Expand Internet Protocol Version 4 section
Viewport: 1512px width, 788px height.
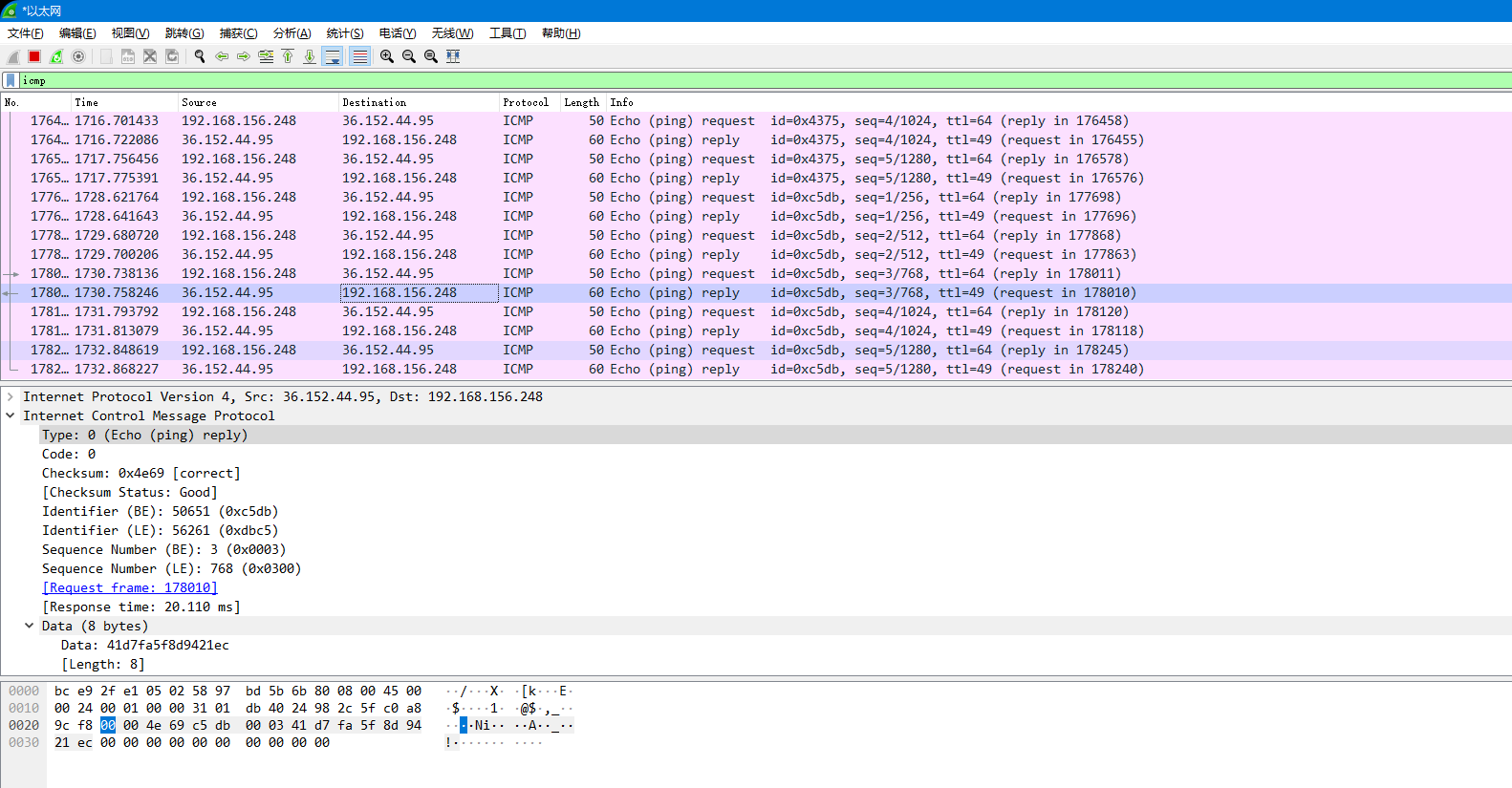(x=11, y=396)
